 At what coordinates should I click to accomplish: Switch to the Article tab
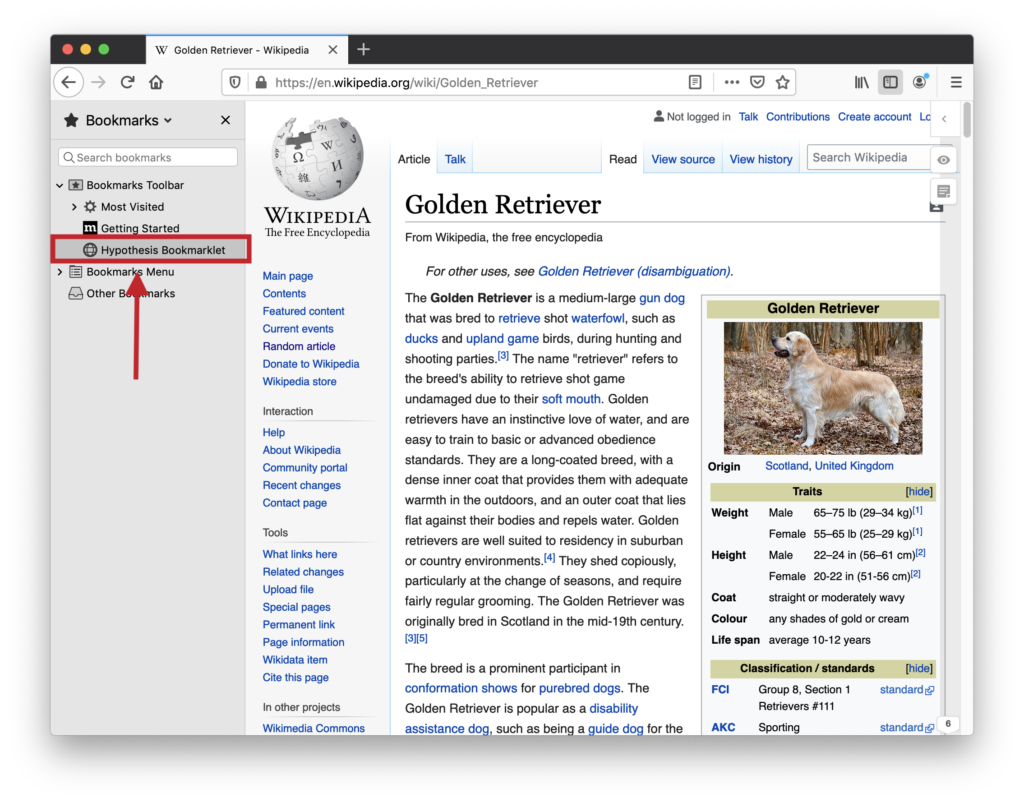pos(414,159)
